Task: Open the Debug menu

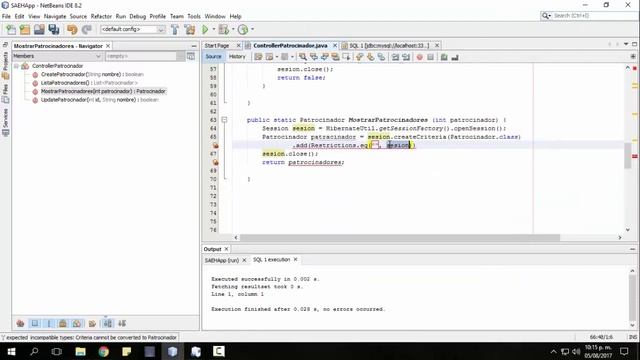Action: pyautogui.click(x=138, y=16)
